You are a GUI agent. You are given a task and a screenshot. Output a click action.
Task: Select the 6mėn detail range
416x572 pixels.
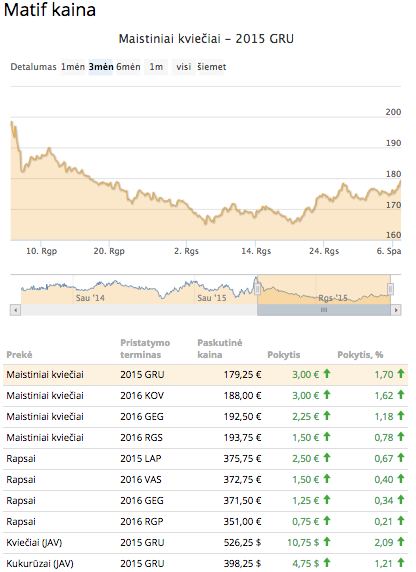128,67
